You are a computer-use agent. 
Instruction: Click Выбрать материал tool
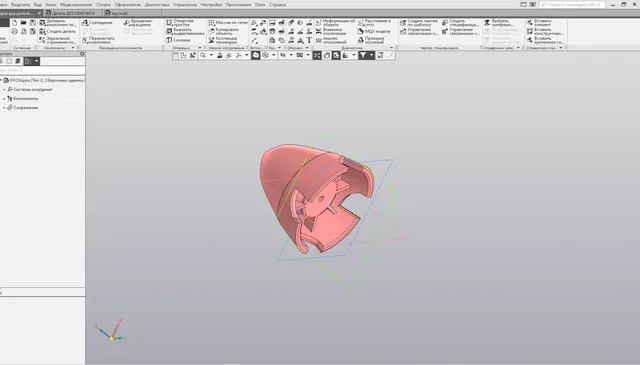pyautogui.click(x=499, y=23)
